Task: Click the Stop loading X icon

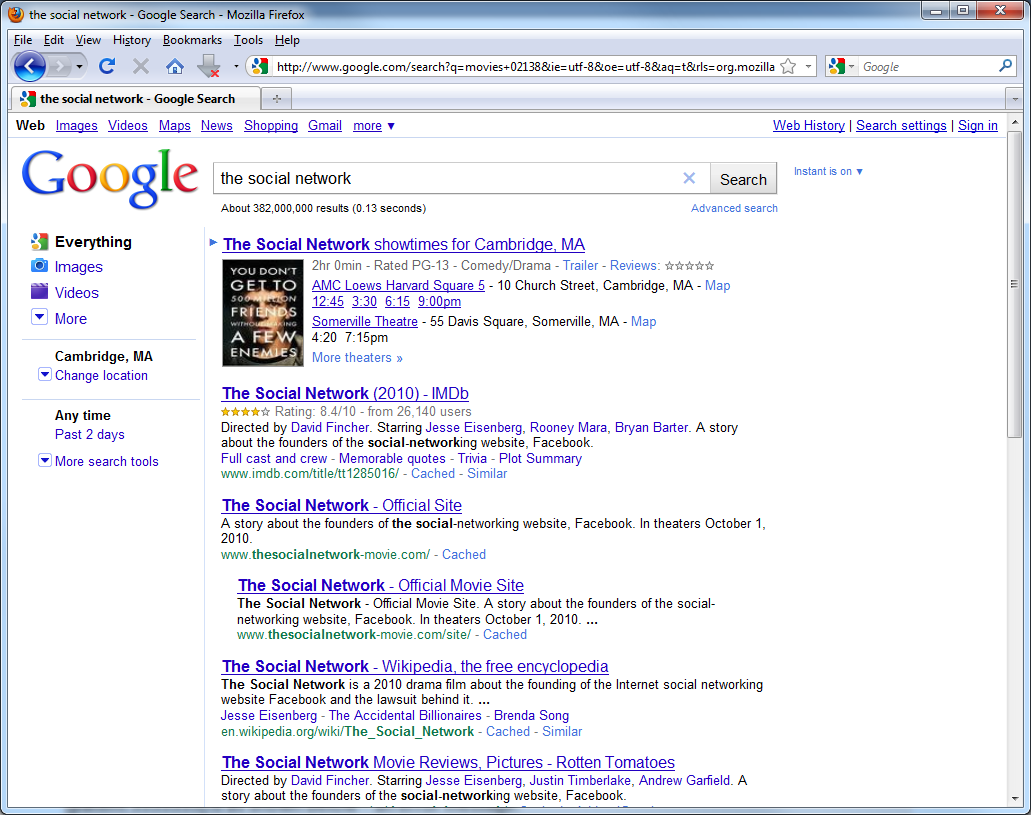Action: tap(141, 66)
